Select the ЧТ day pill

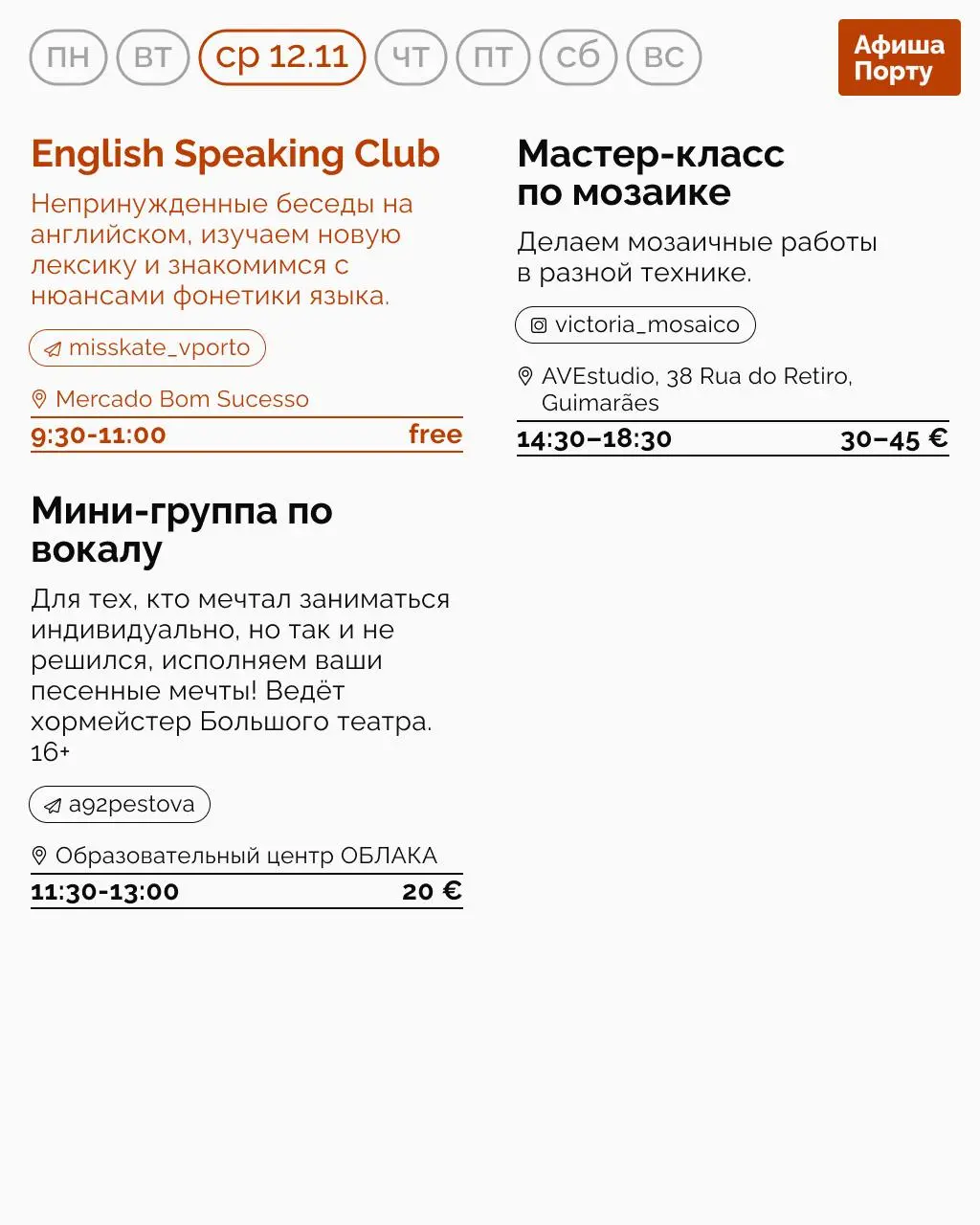410,57
